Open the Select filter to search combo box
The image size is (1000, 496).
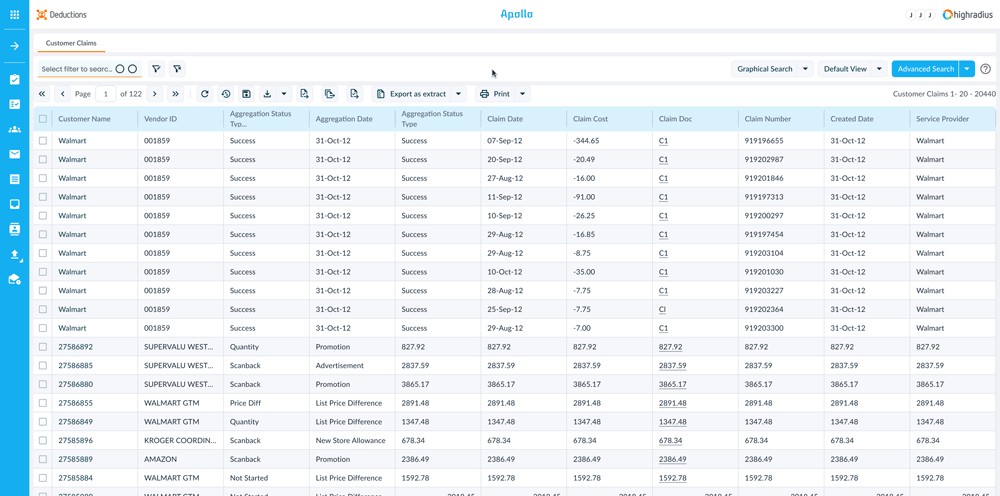(x=89, y=69)
